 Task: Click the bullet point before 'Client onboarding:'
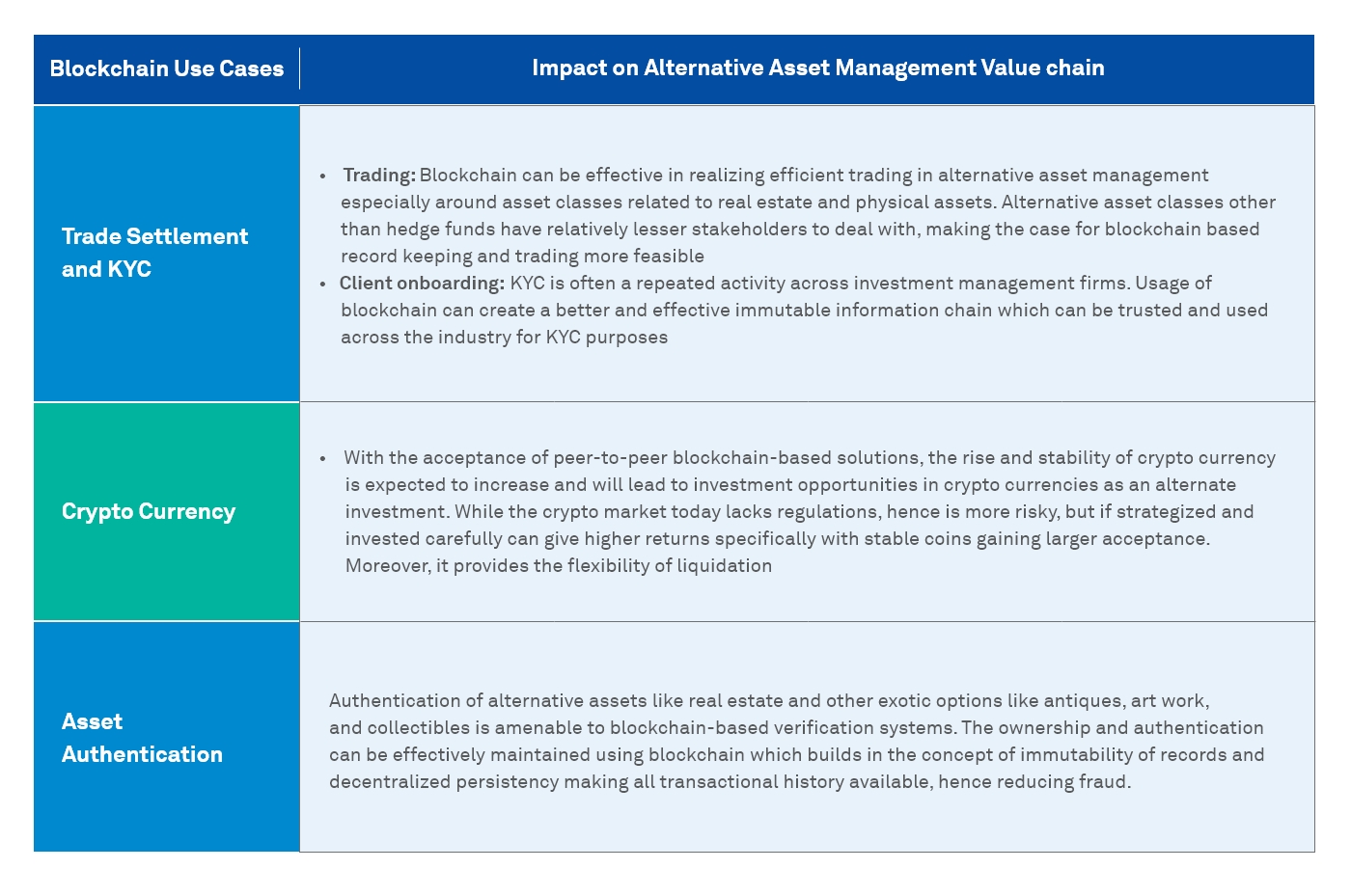[x=323, y=285]
